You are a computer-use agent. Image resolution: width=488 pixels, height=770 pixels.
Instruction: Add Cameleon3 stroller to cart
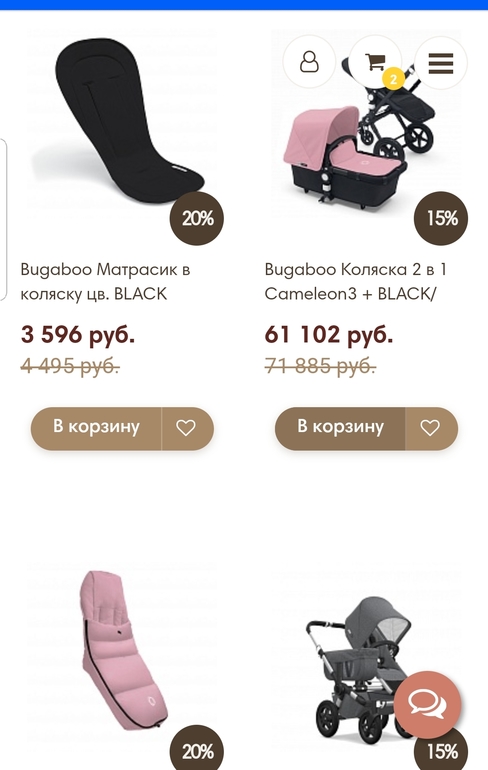click(x=340, y=428)
